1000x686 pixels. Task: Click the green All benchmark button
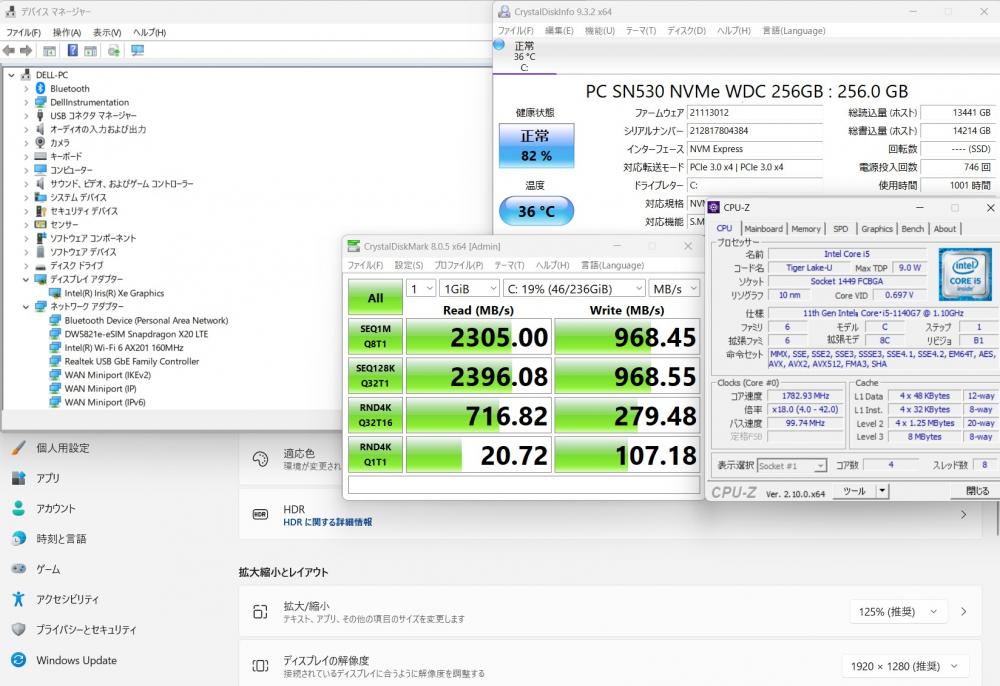tap(376, 297)
